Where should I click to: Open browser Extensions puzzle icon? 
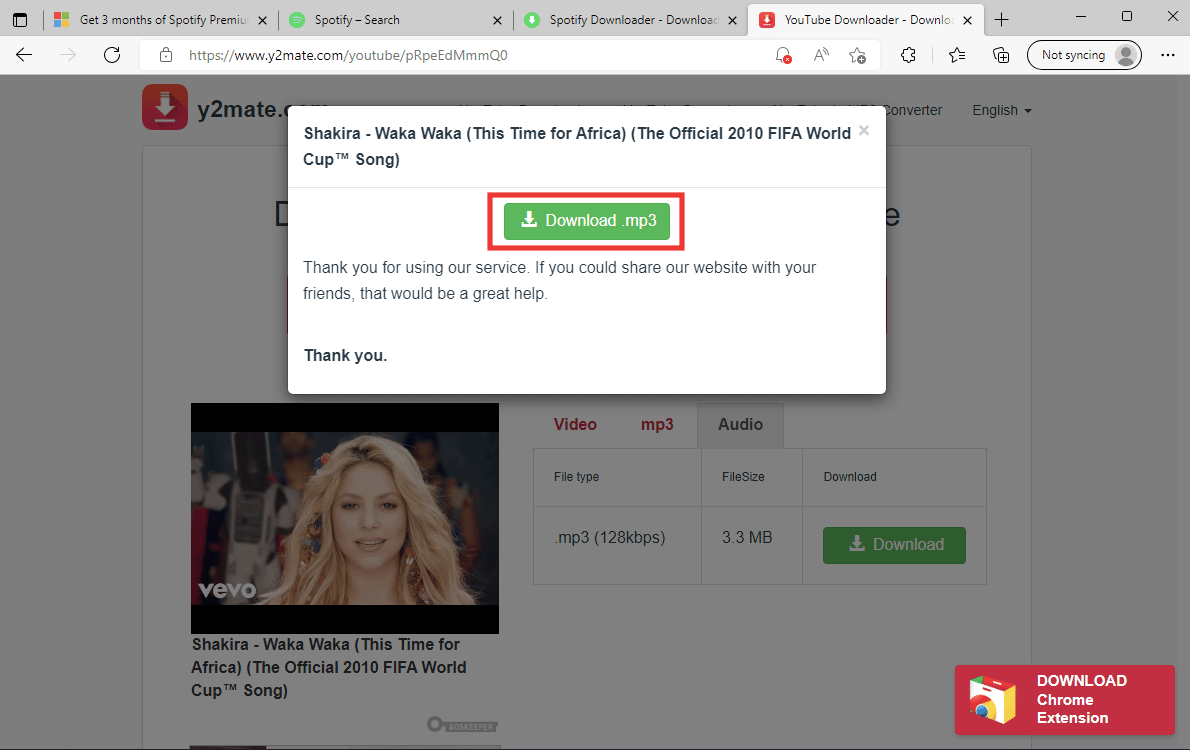point(908,55)
